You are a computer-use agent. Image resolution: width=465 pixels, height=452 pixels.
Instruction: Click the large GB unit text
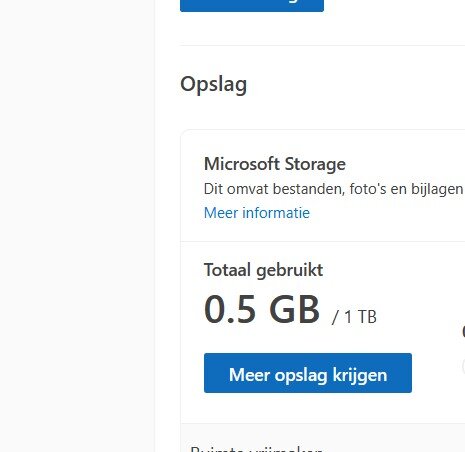[x=294, y=309]
